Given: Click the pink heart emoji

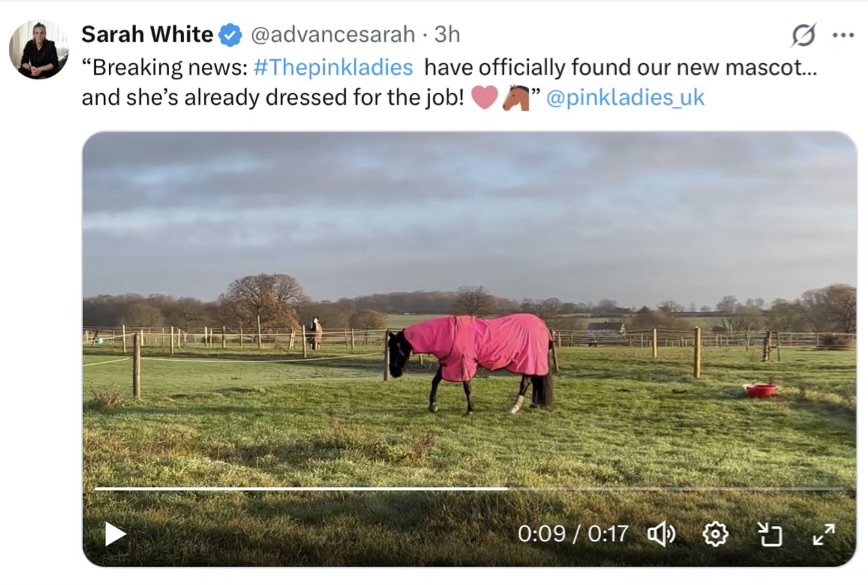Looking at the screenshot, I should coord(484,98).
